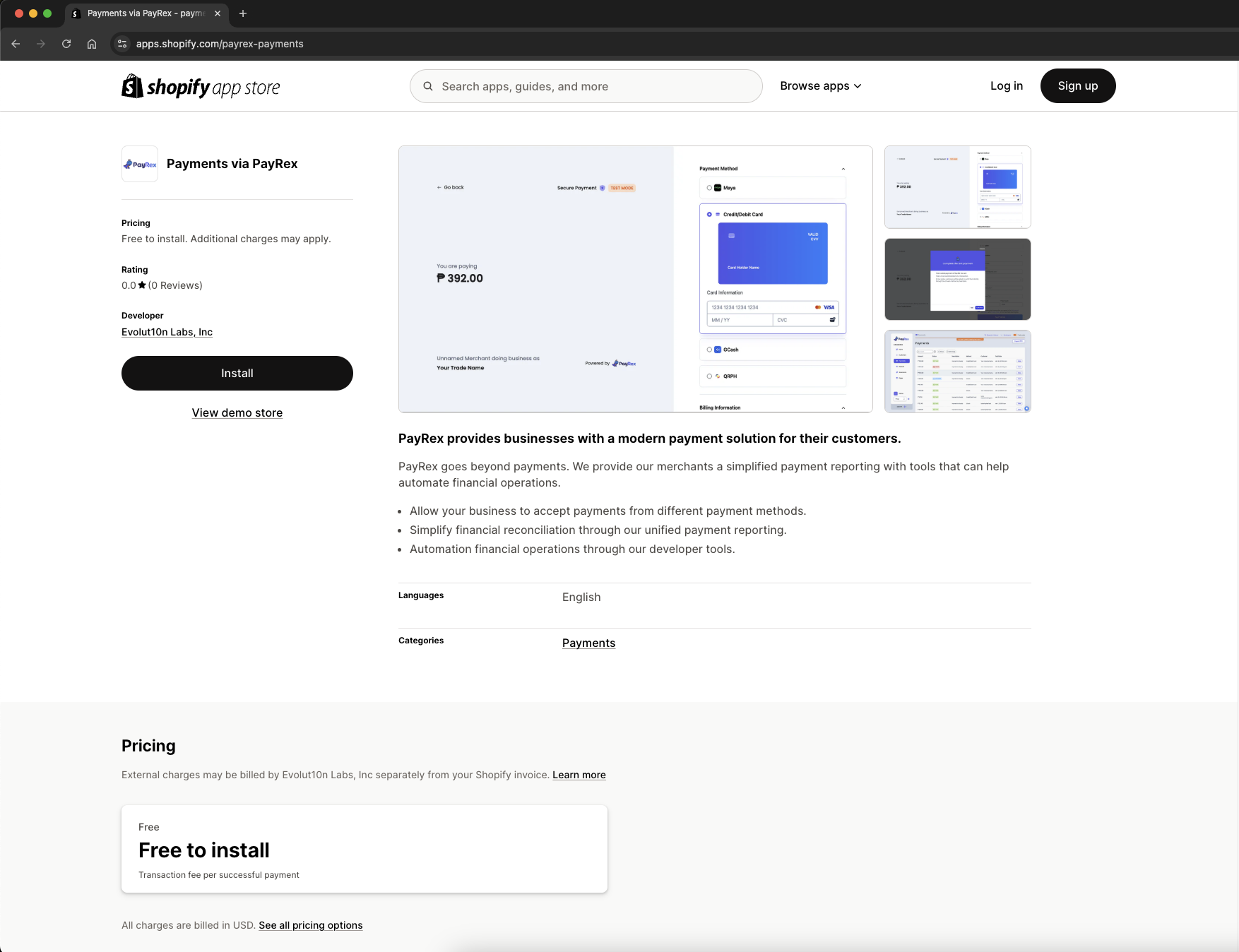The height and width of the screenshot is (952, 1239).
Task: Click the browser forward arrow icon
Action: (41, 44)
